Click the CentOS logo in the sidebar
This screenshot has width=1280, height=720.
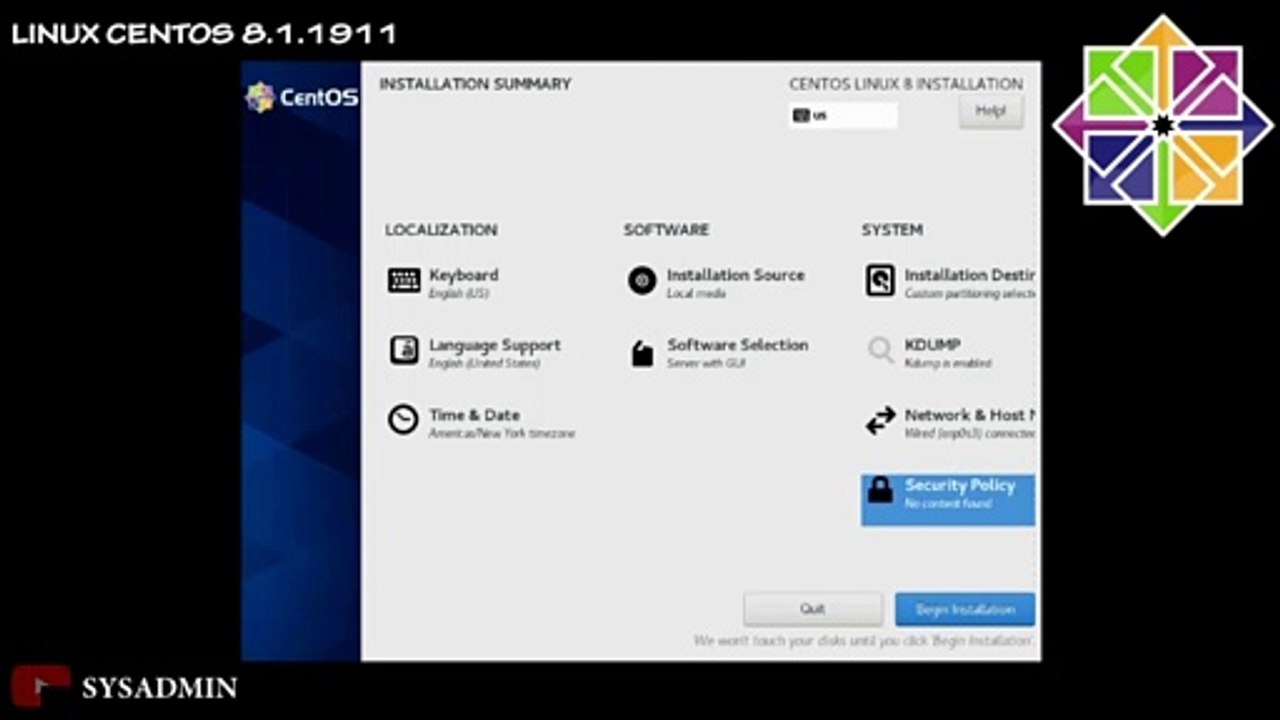click(301, 97)
